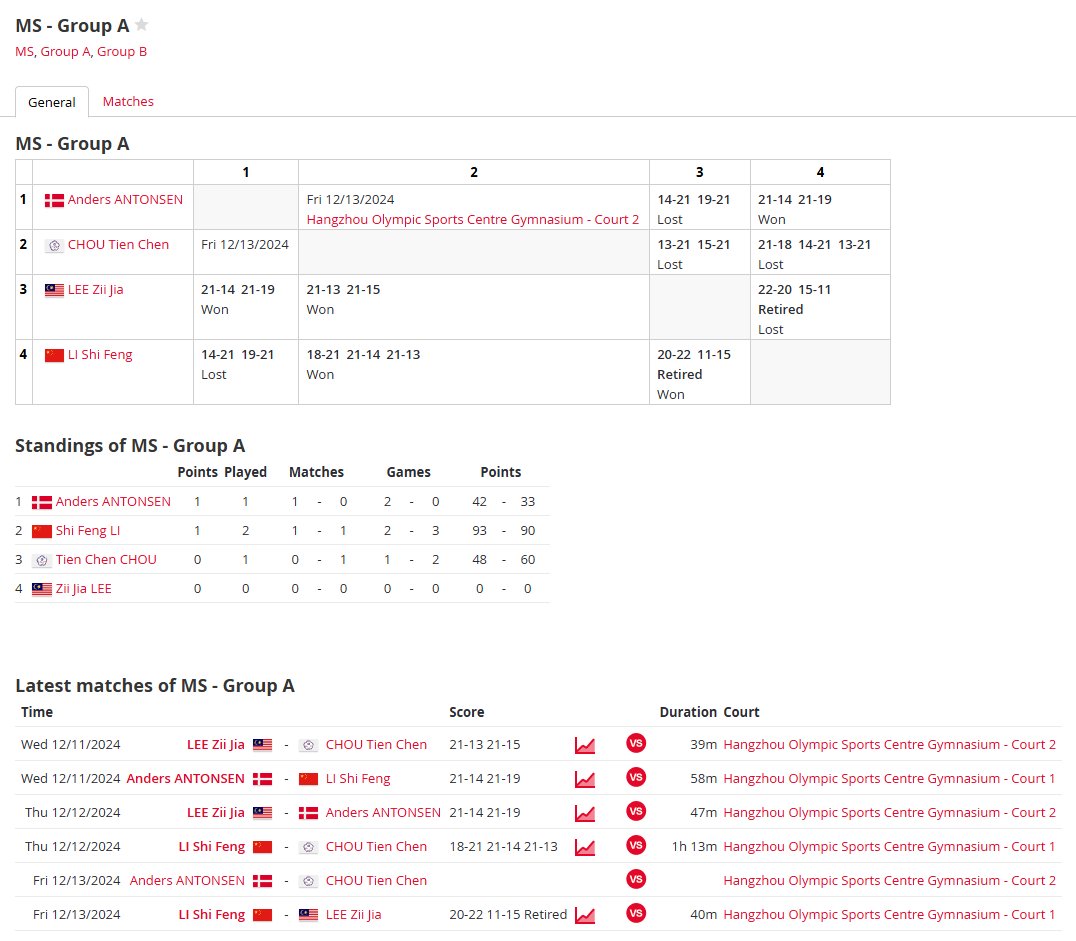Screen dimensions: 1076x941
Task: Open LEE Zii Jia in the 12/11 latest match
Action: [215, 745]
